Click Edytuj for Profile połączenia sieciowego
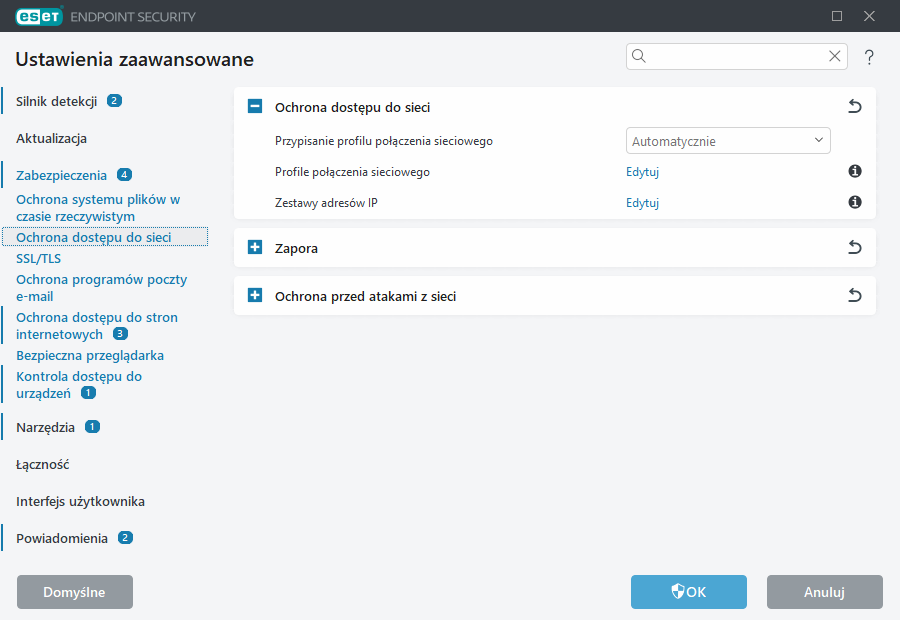Screen dimensions: 900x620 642,172
